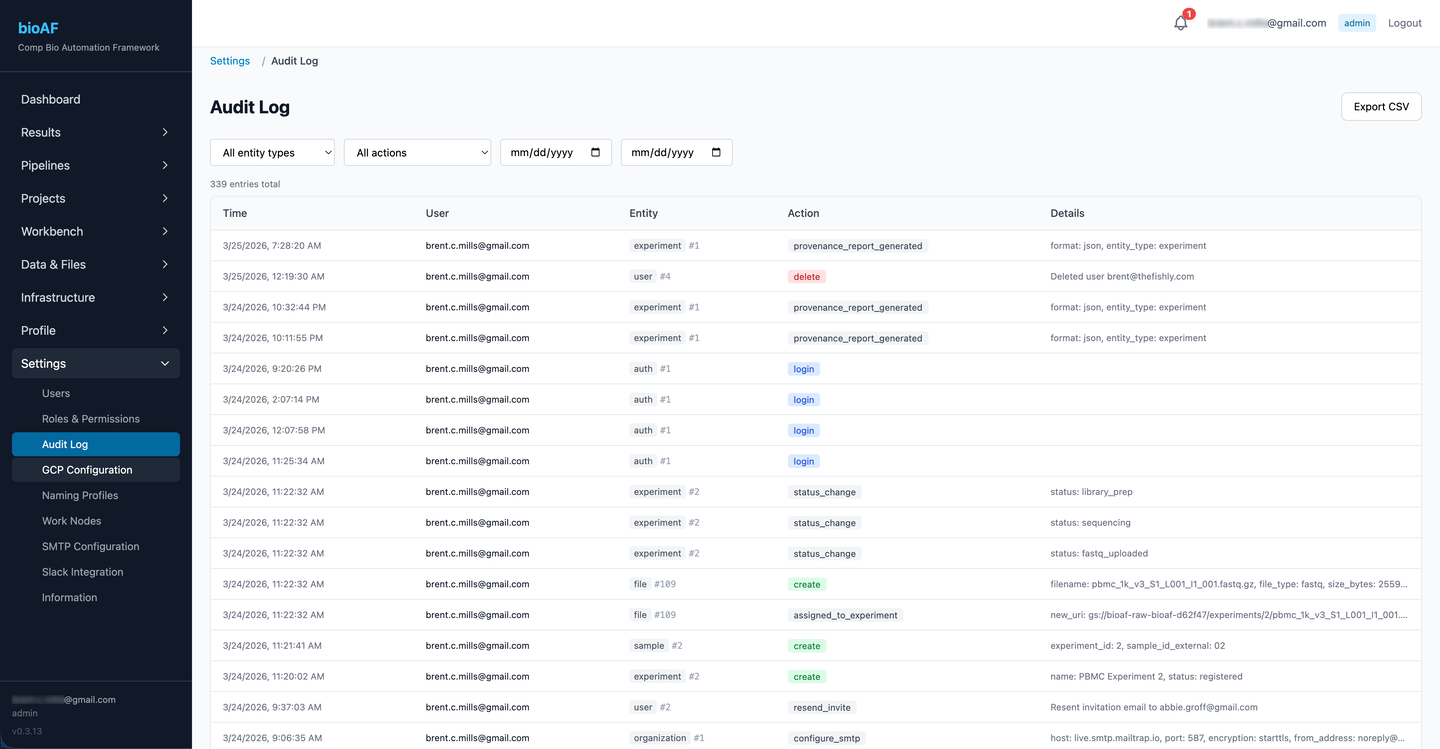Open GCP Configuration page
1440x749 pixels.
click(96, 470)
